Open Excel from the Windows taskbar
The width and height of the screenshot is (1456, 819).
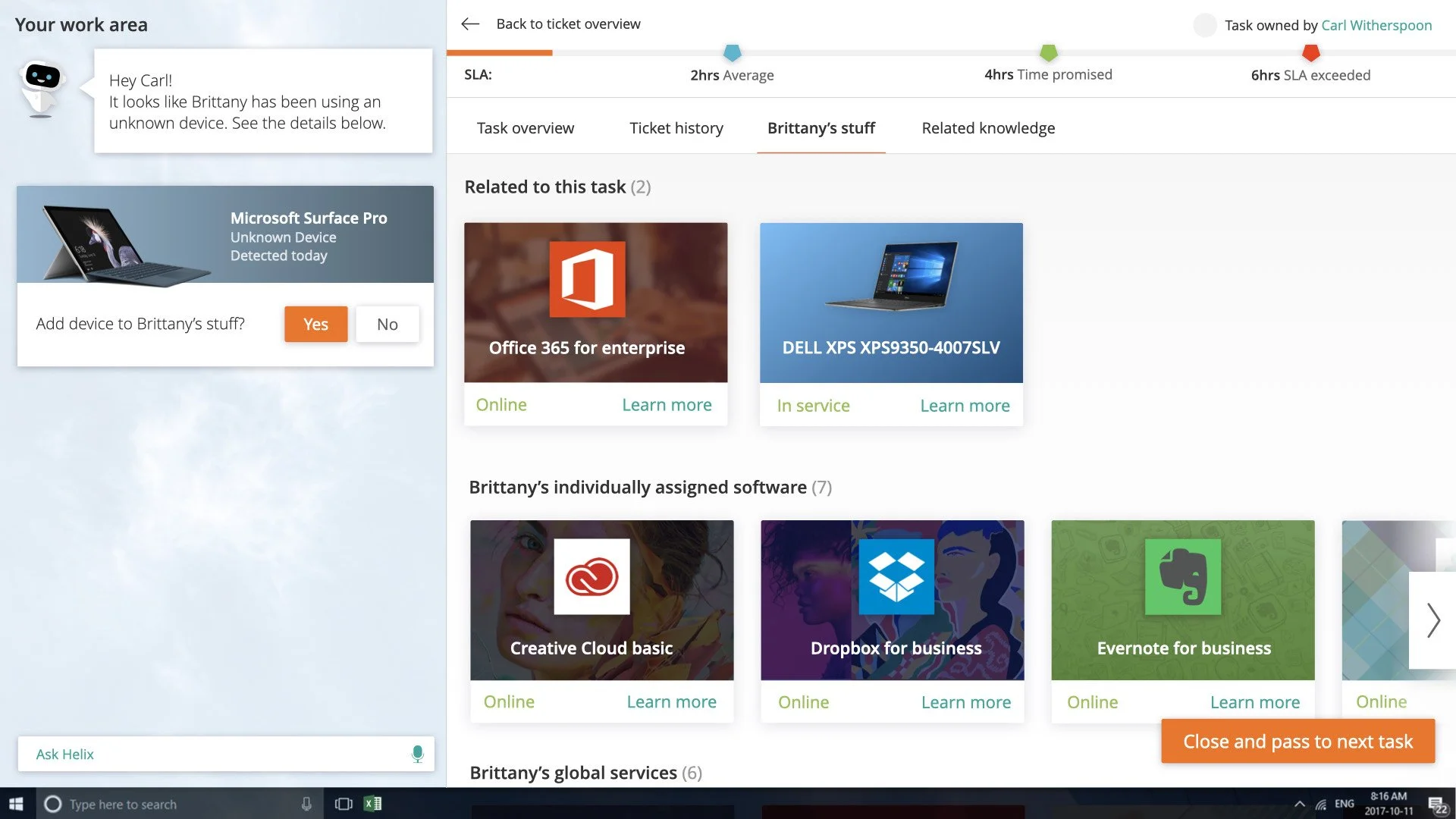point(372,804)
